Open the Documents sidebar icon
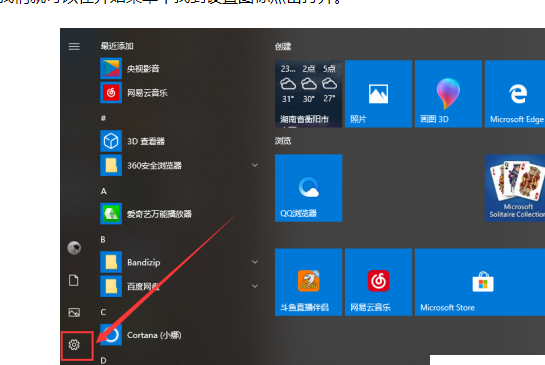 [74, 280]
